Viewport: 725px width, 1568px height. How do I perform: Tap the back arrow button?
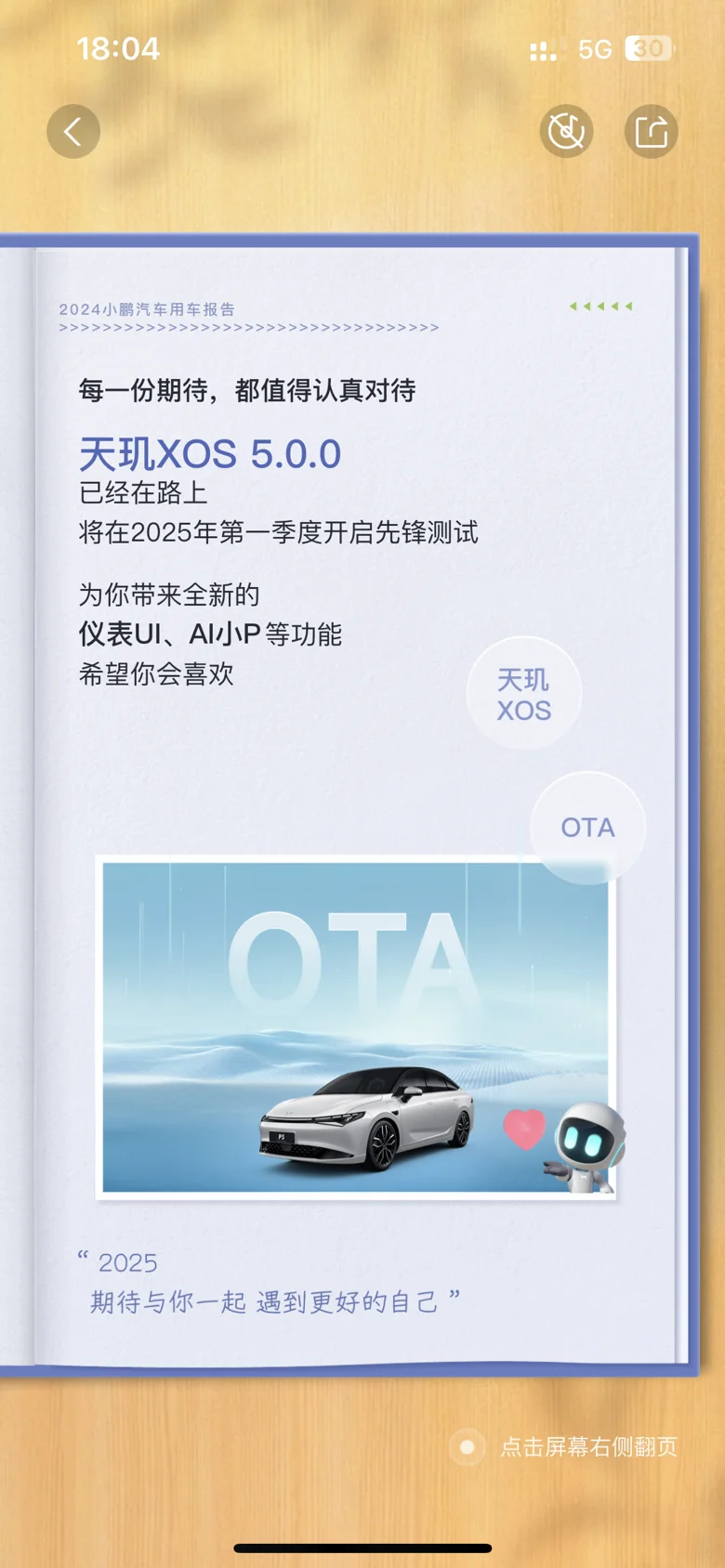point(73,131)
